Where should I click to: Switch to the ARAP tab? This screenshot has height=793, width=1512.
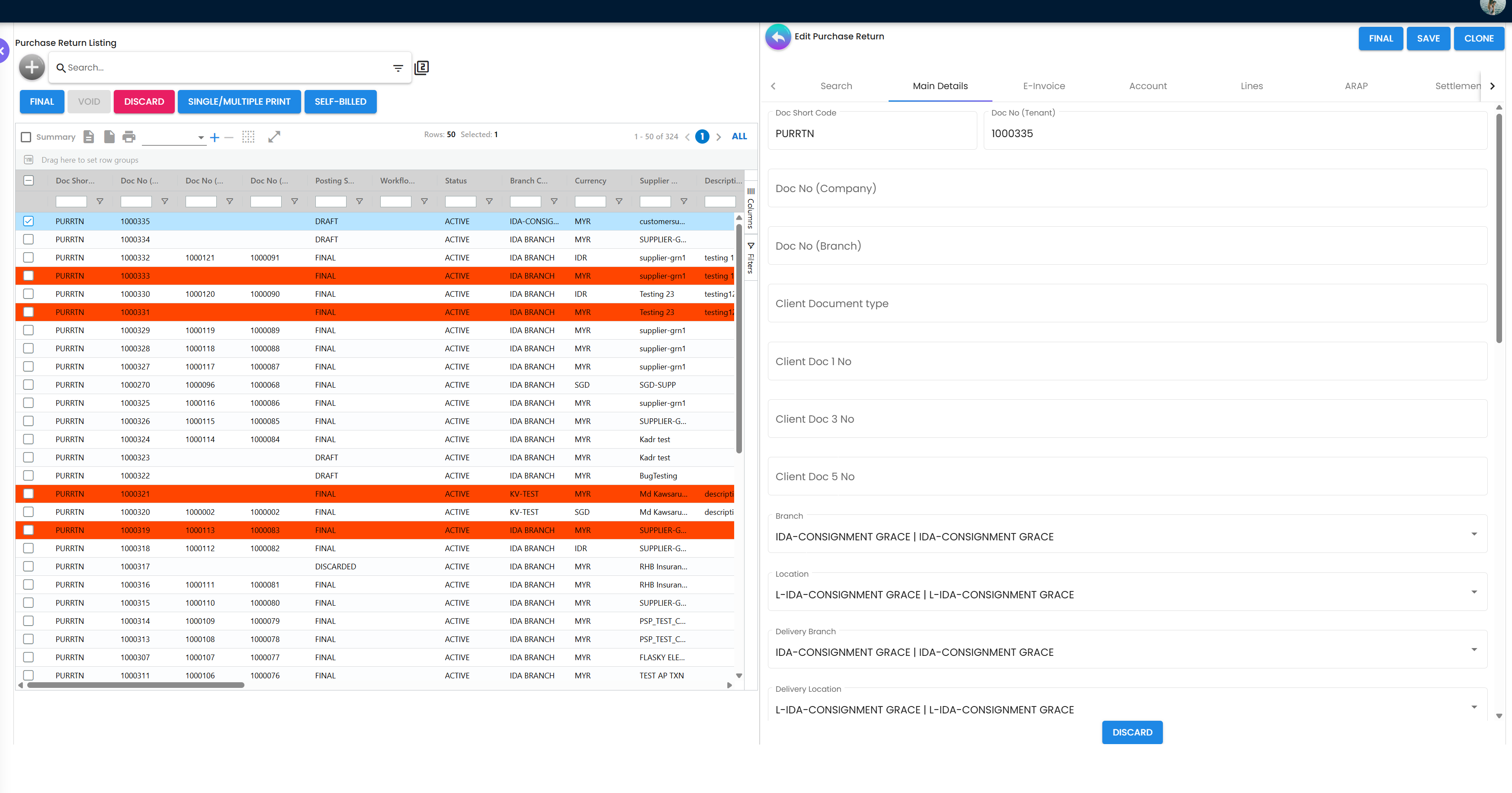coord(1356,86)
